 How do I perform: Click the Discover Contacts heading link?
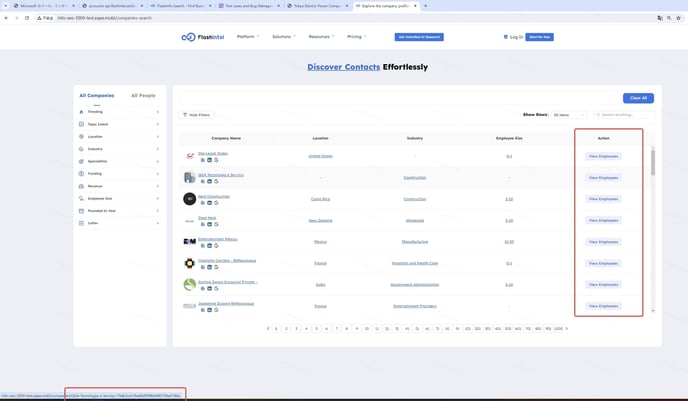(344, 67)
